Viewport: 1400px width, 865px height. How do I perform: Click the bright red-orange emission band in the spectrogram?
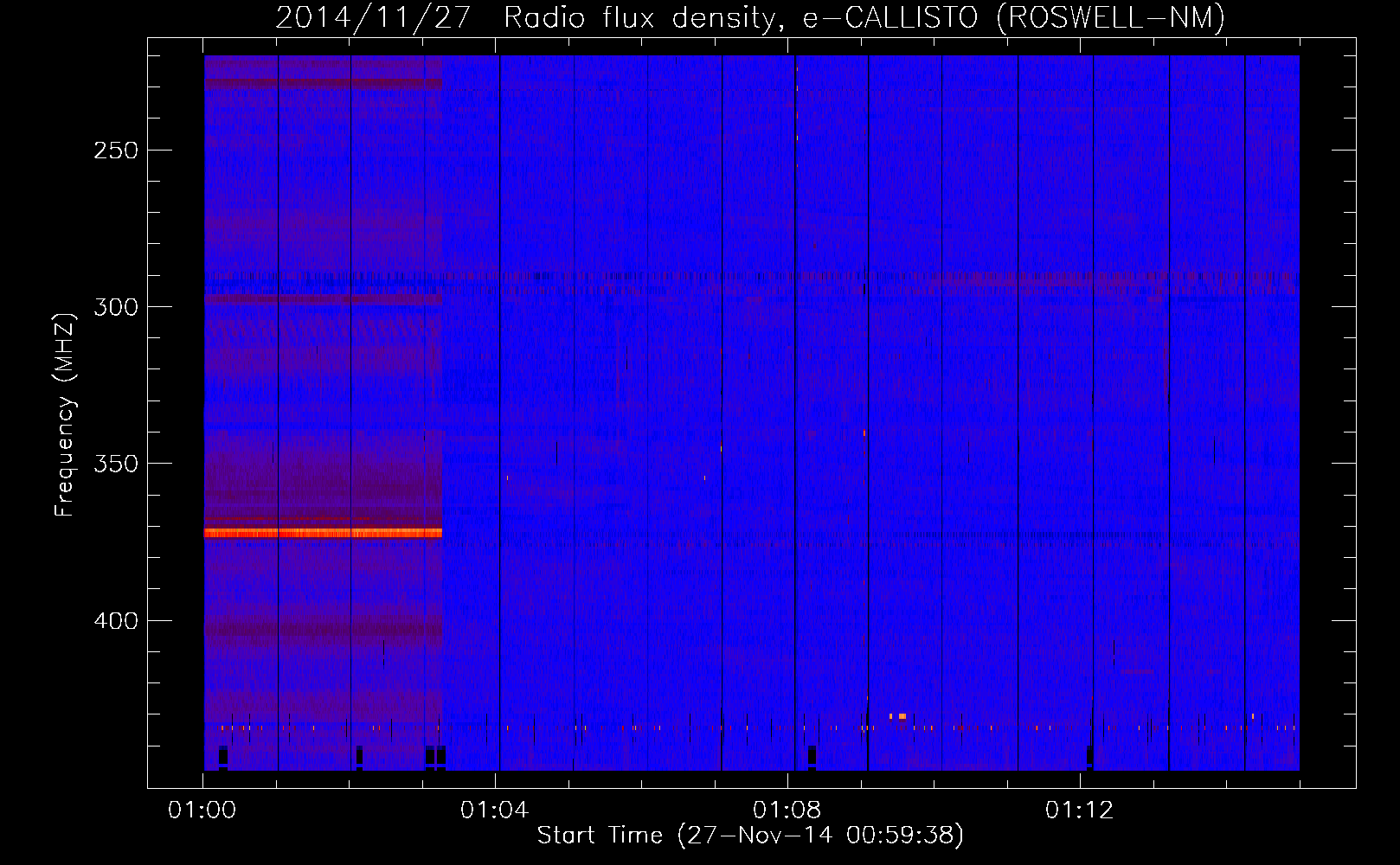[323, 533]
